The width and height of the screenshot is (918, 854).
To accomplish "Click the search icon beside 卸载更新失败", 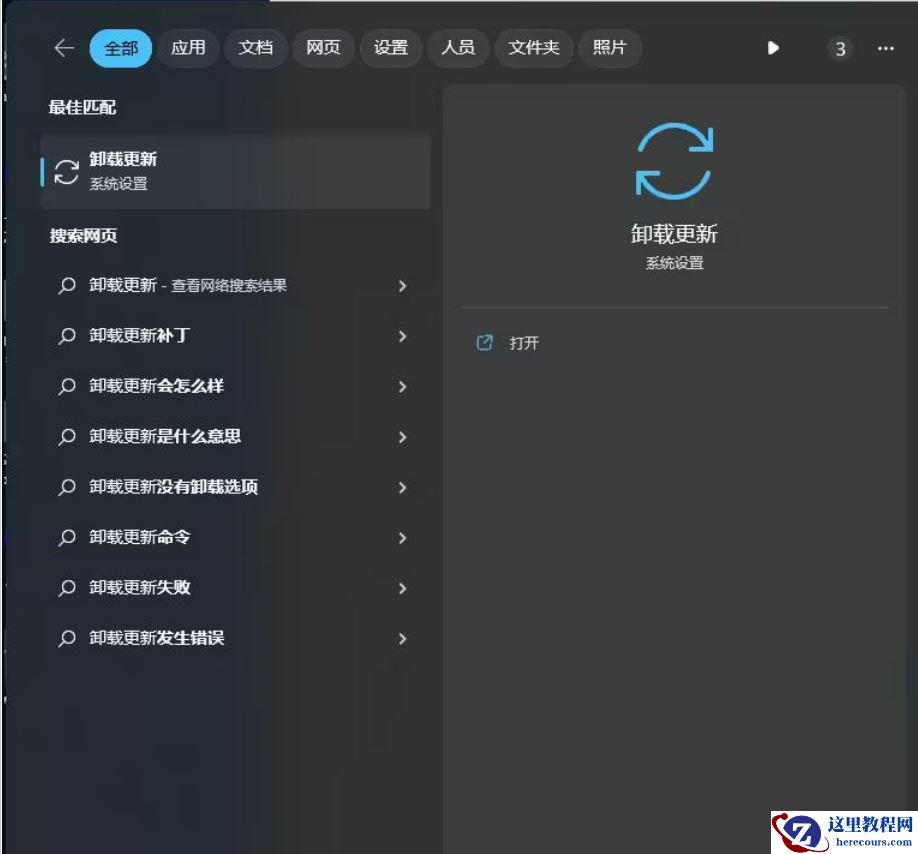I will click(x=67, y=588).
